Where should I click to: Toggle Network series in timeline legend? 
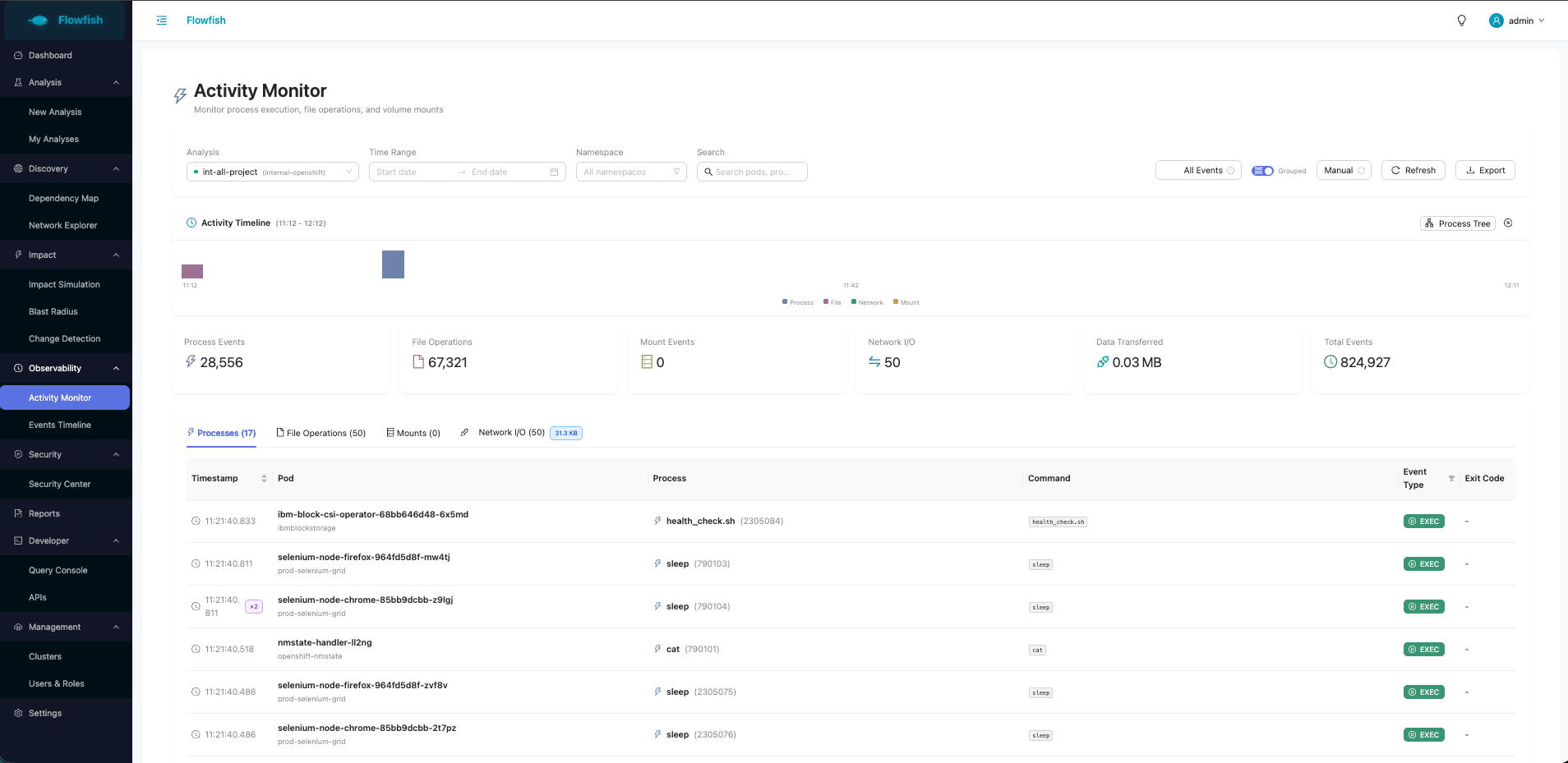(x=867, y=302)
